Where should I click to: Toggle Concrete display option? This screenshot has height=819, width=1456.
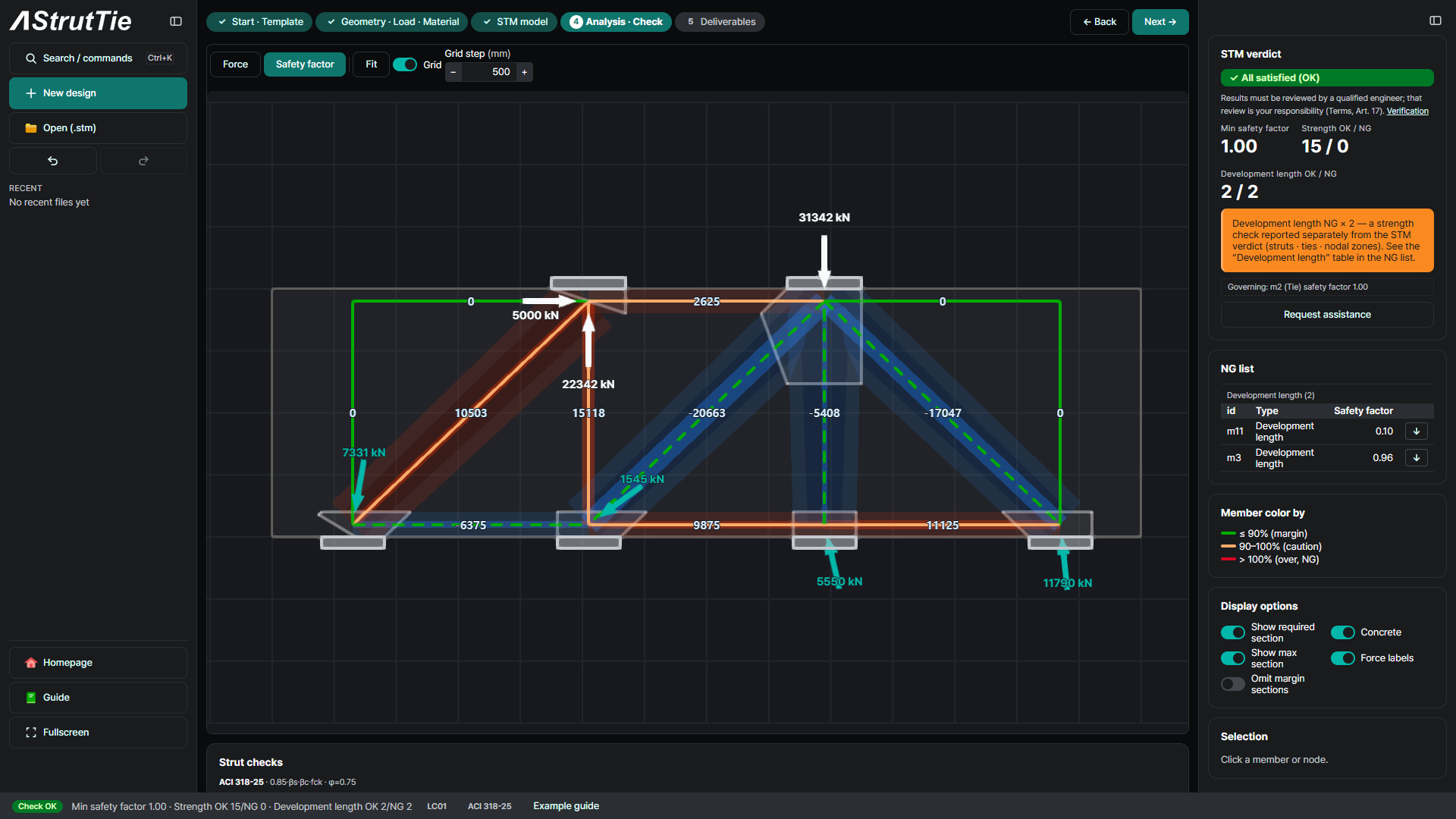tap(1343, 632)
